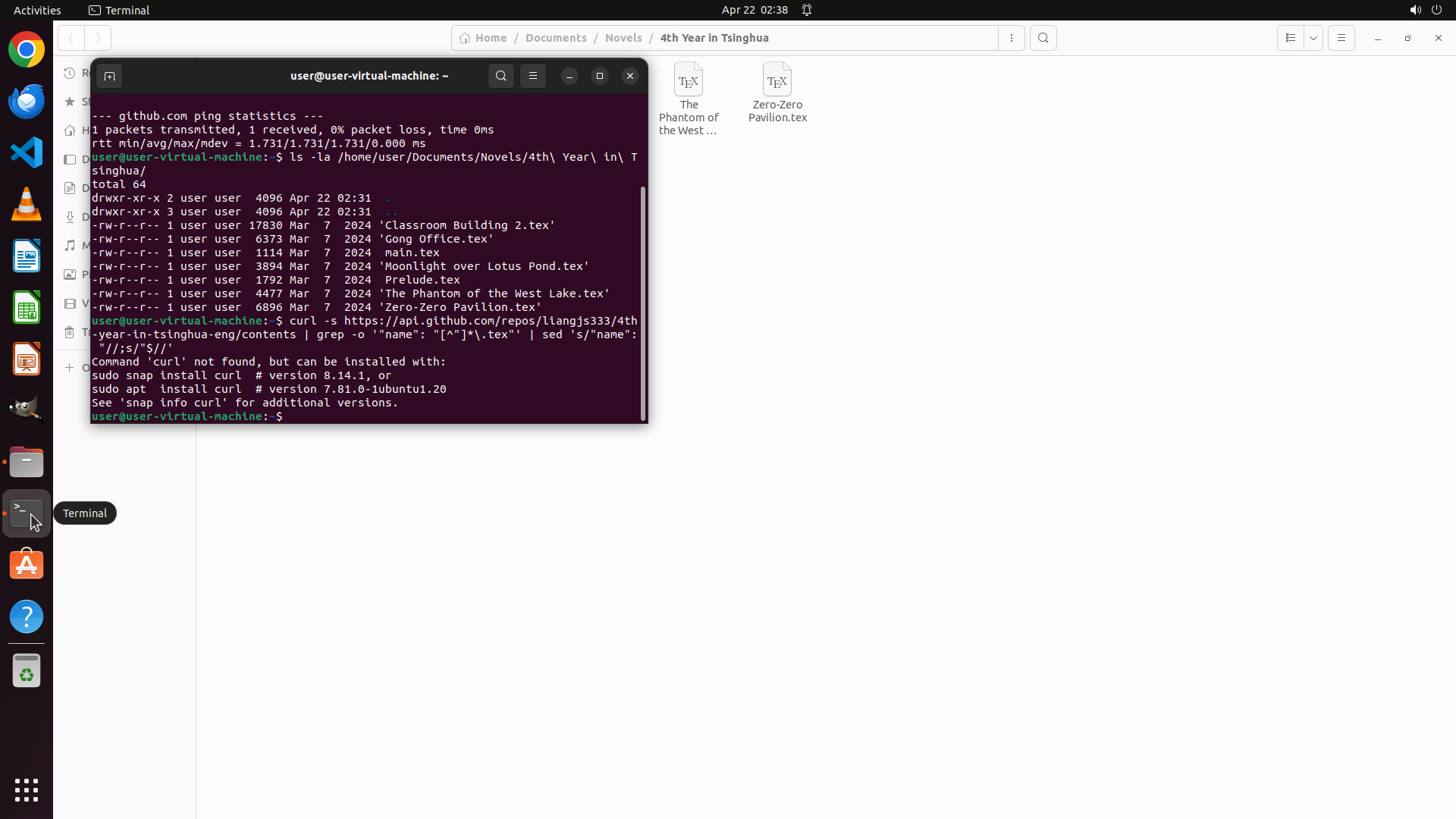Go to the Documents breadcrumb folder
Image resolution: width=1456 pixels, height=819 pixels.
pos(556,38)
